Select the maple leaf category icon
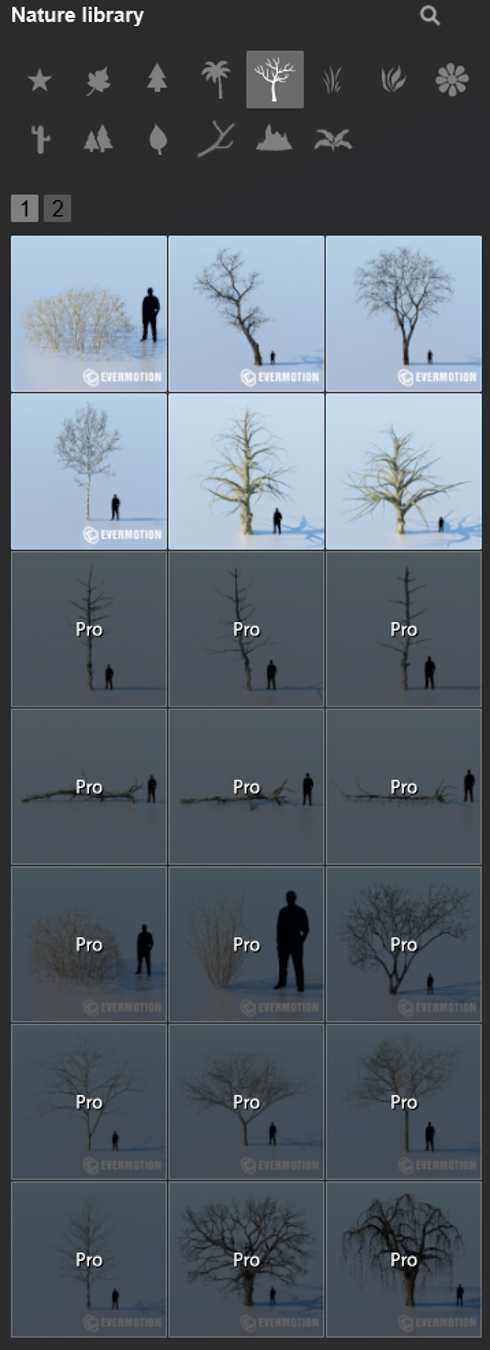The width and height of the screenshot is (490, 1350). click(x=98, y=80)
